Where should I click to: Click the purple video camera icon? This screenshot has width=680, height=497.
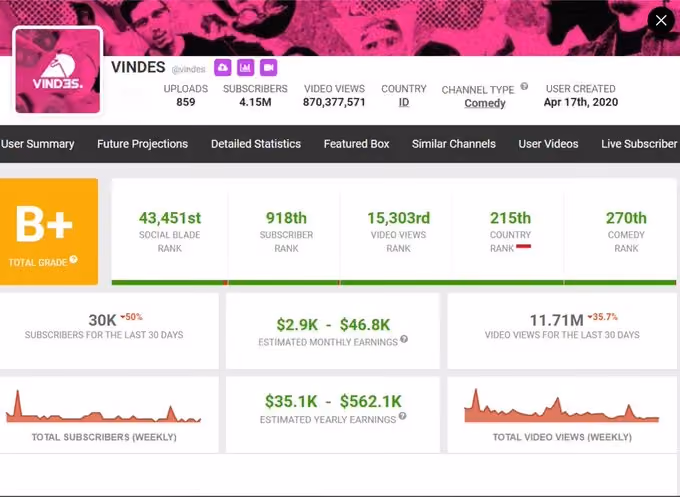coord(268,68)
